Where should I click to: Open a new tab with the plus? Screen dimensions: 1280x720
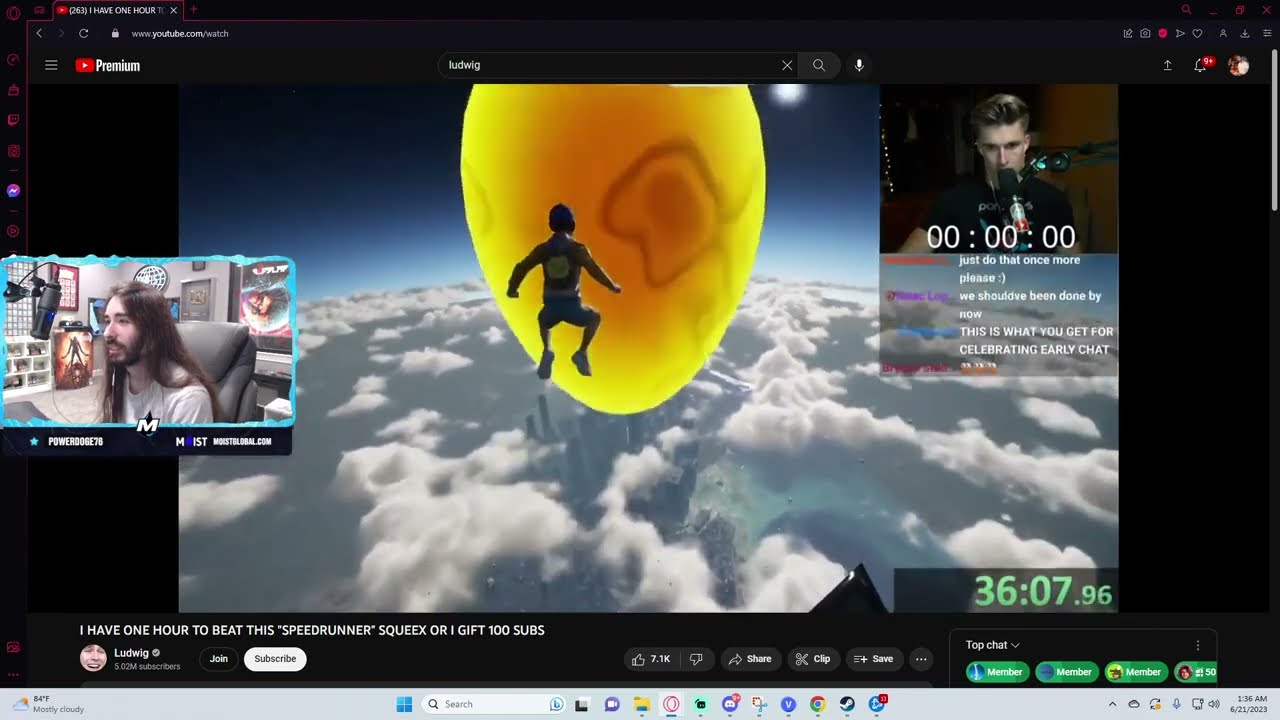pos(194,10)
